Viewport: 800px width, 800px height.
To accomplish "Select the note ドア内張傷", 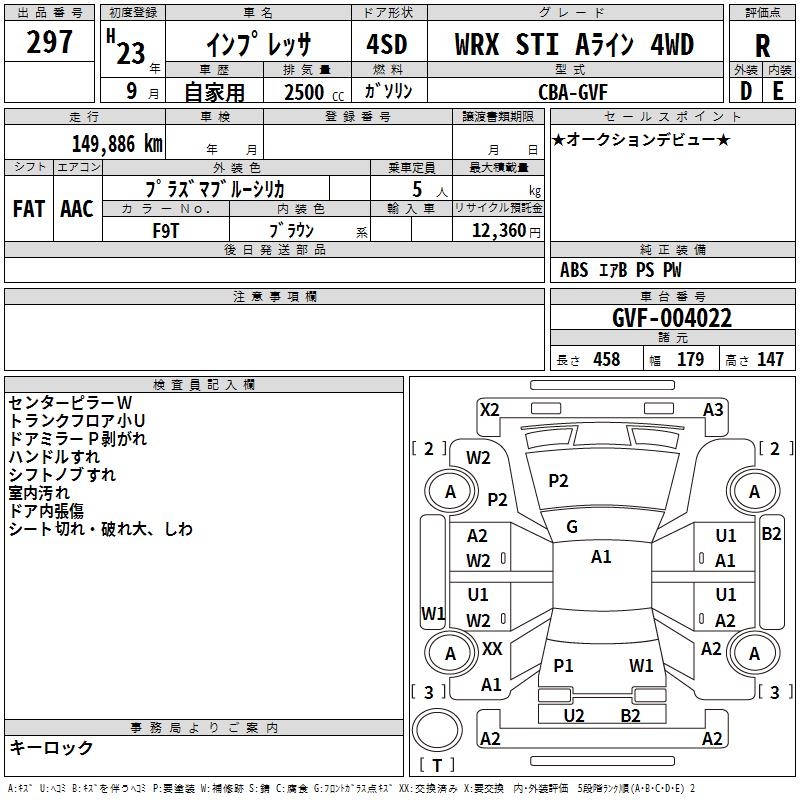I will click(x=46, y=511).
